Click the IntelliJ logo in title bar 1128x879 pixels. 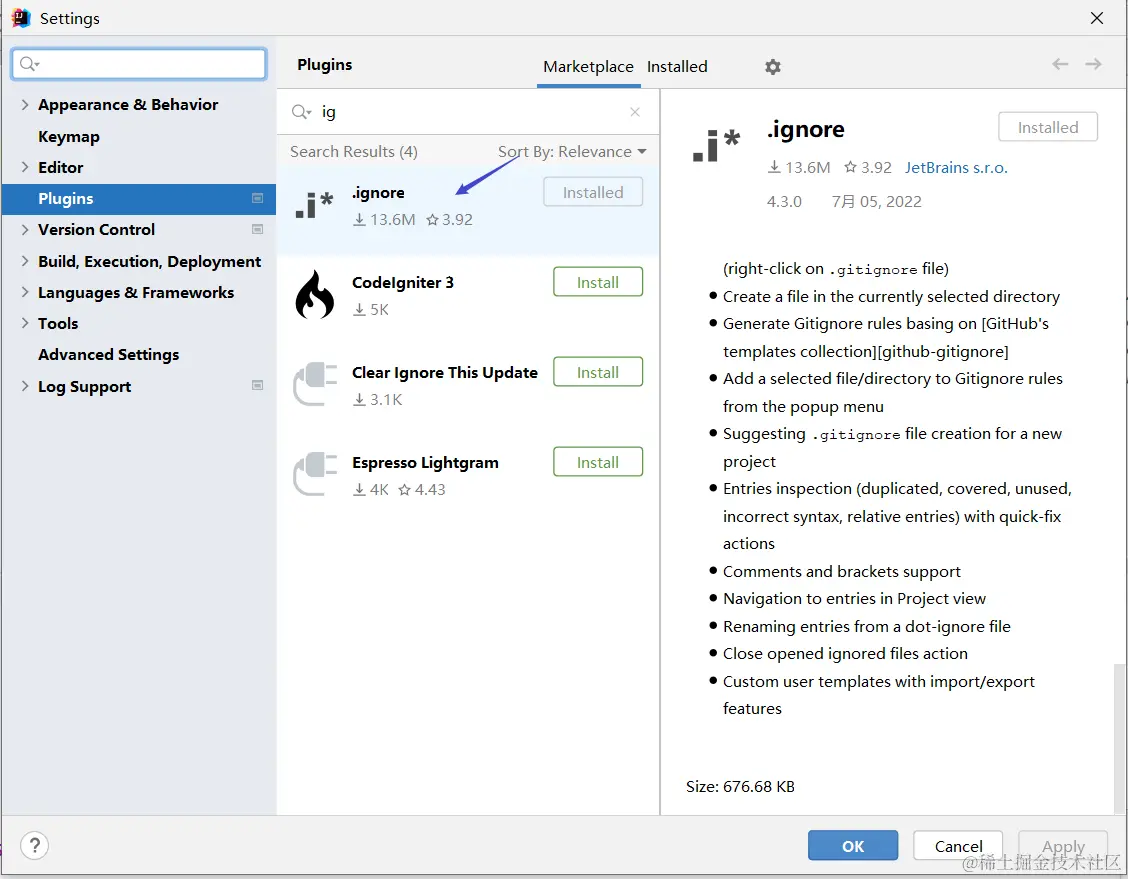click(x=21, y=18)
